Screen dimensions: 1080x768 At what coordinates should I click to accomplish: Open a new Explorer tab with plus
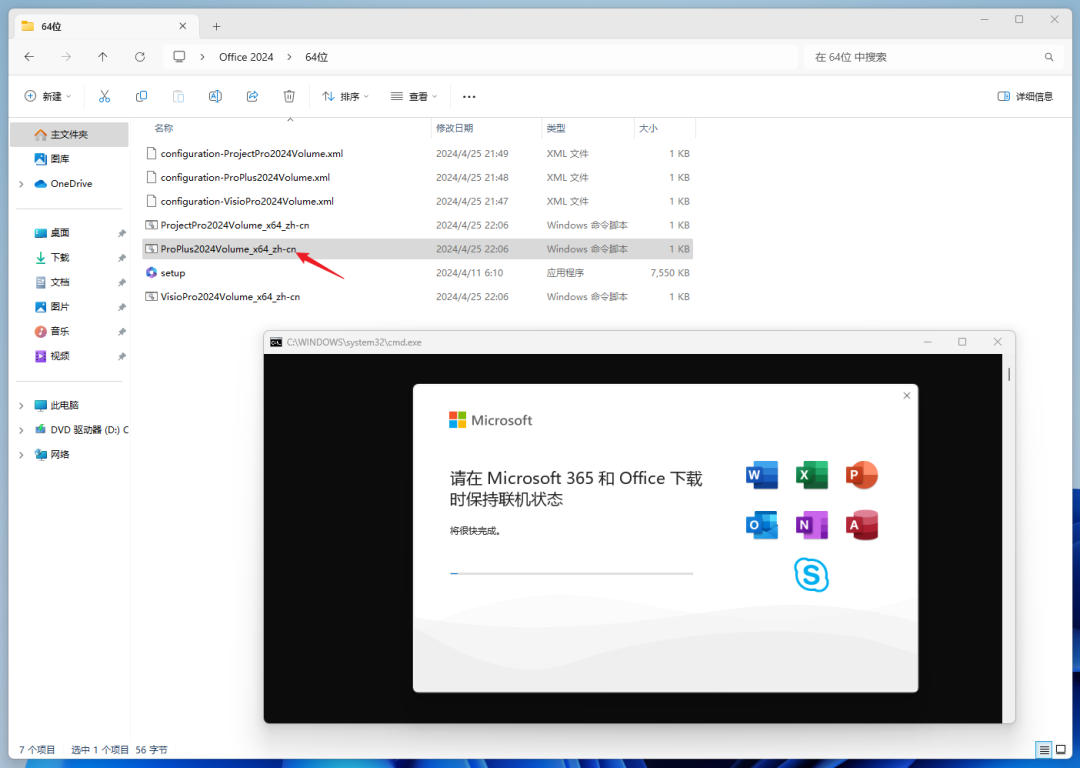(216, 26)
